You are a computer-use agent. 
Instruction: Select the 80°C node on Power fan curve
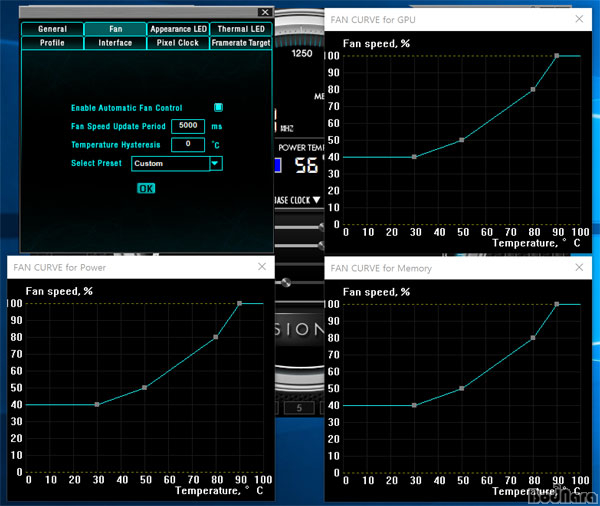(x=216, y=337)
